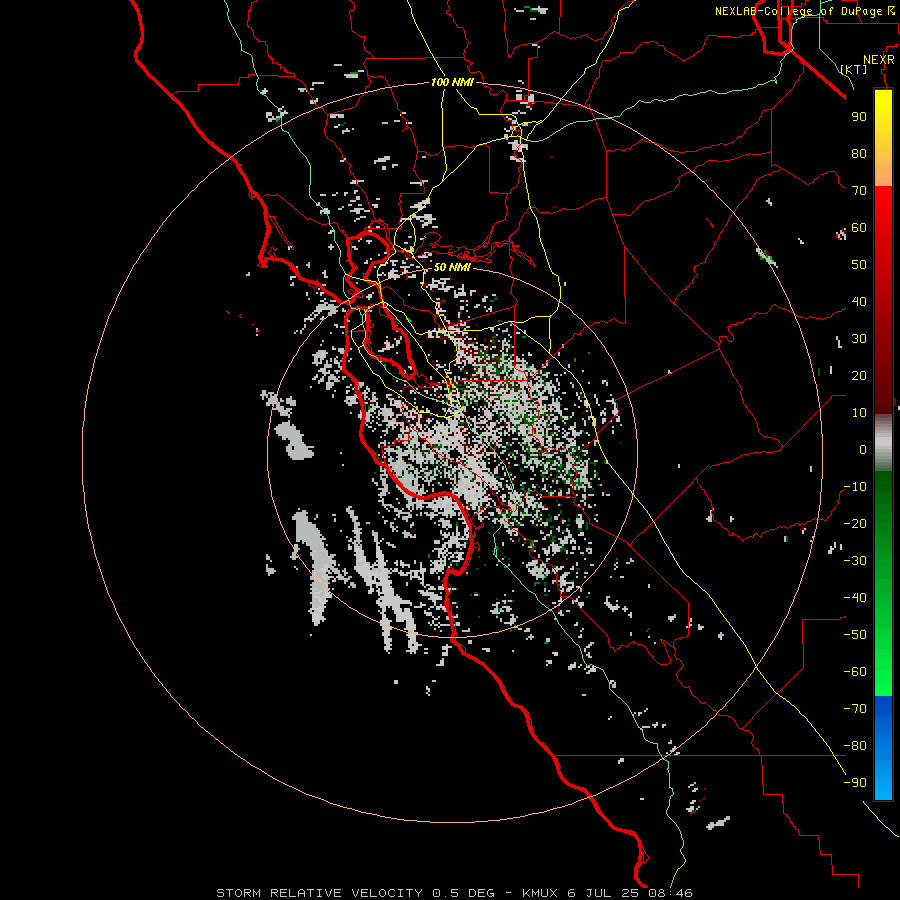Image resolution: width=900 pixels, height=900 pixels.
Task: Select the 90 knot scale value
Action: pos(859,117)
